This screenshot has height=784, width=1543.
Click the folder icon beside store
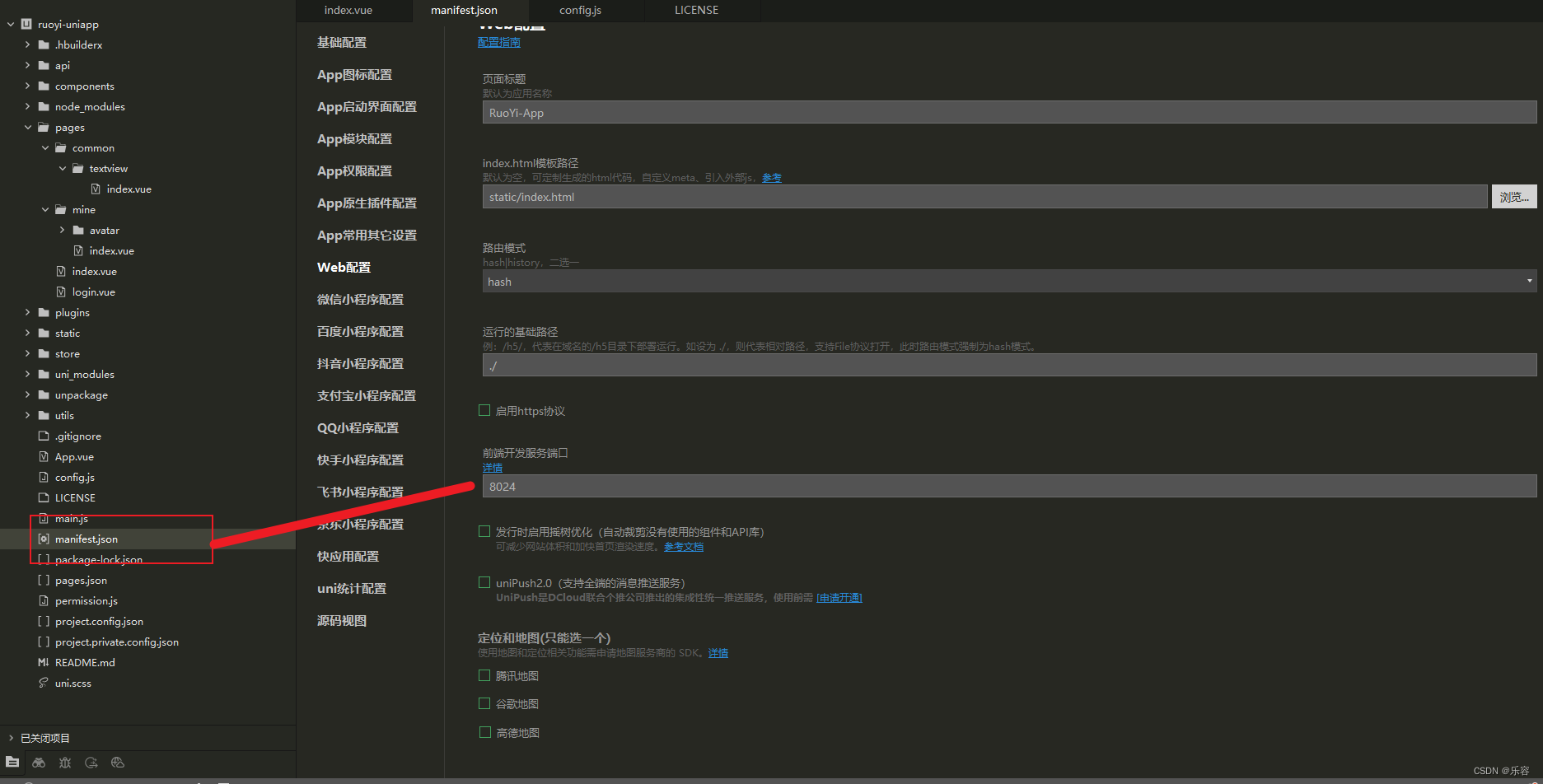pyautogui.click(x=44, y=353)
